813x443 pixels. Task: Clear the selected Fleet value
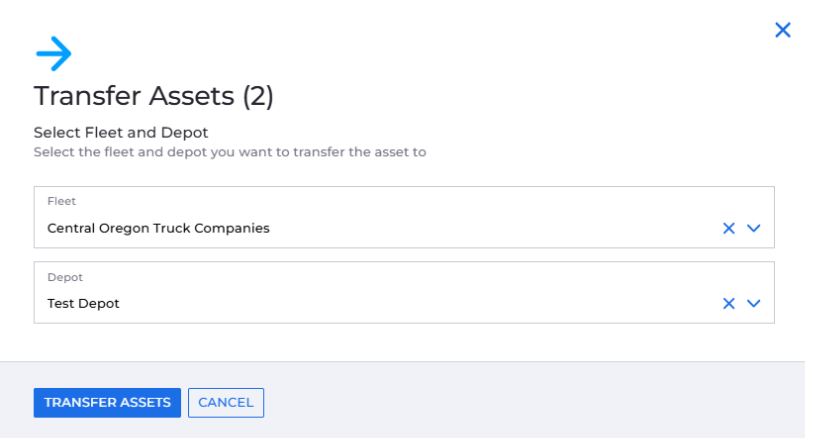pyautogui.click(x=728, y=228)
